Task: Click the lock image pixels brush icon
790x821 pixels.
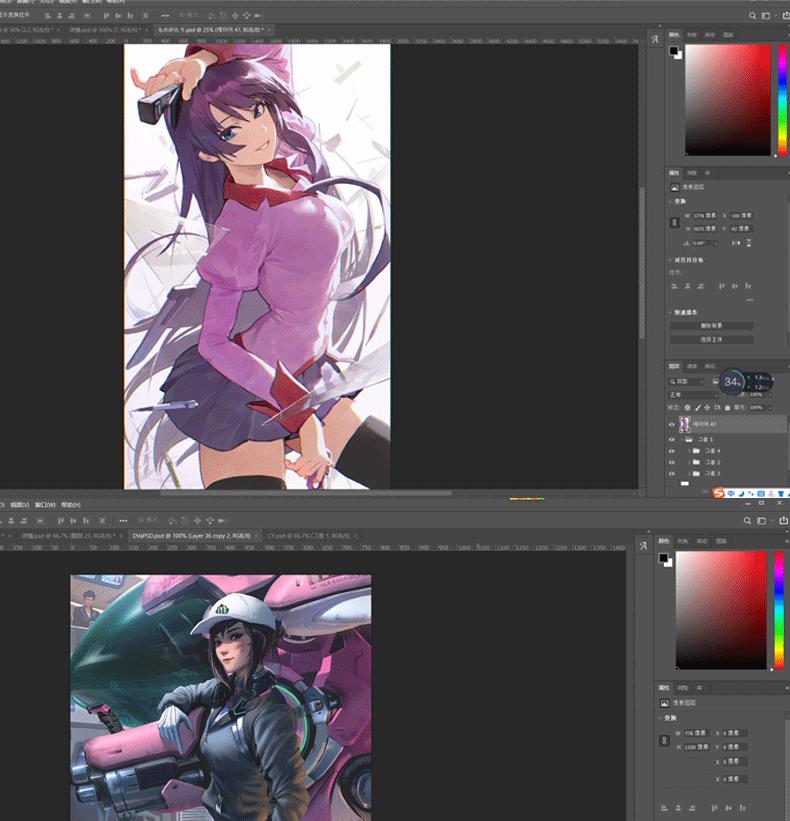Action: pyautogui.click(x=699, y=408)
